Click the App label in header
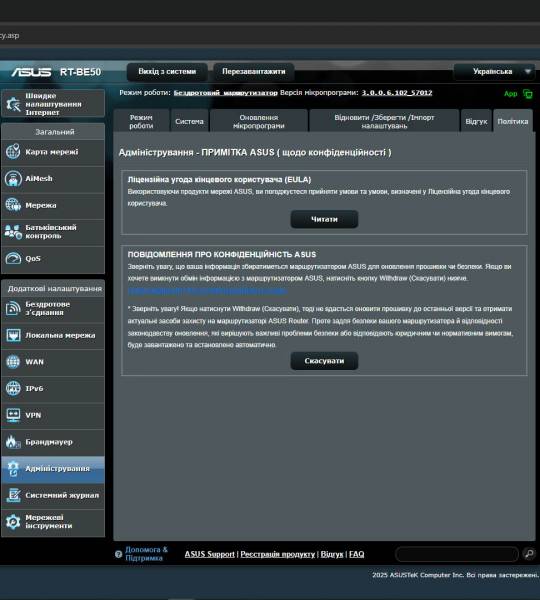 point(511,94)
